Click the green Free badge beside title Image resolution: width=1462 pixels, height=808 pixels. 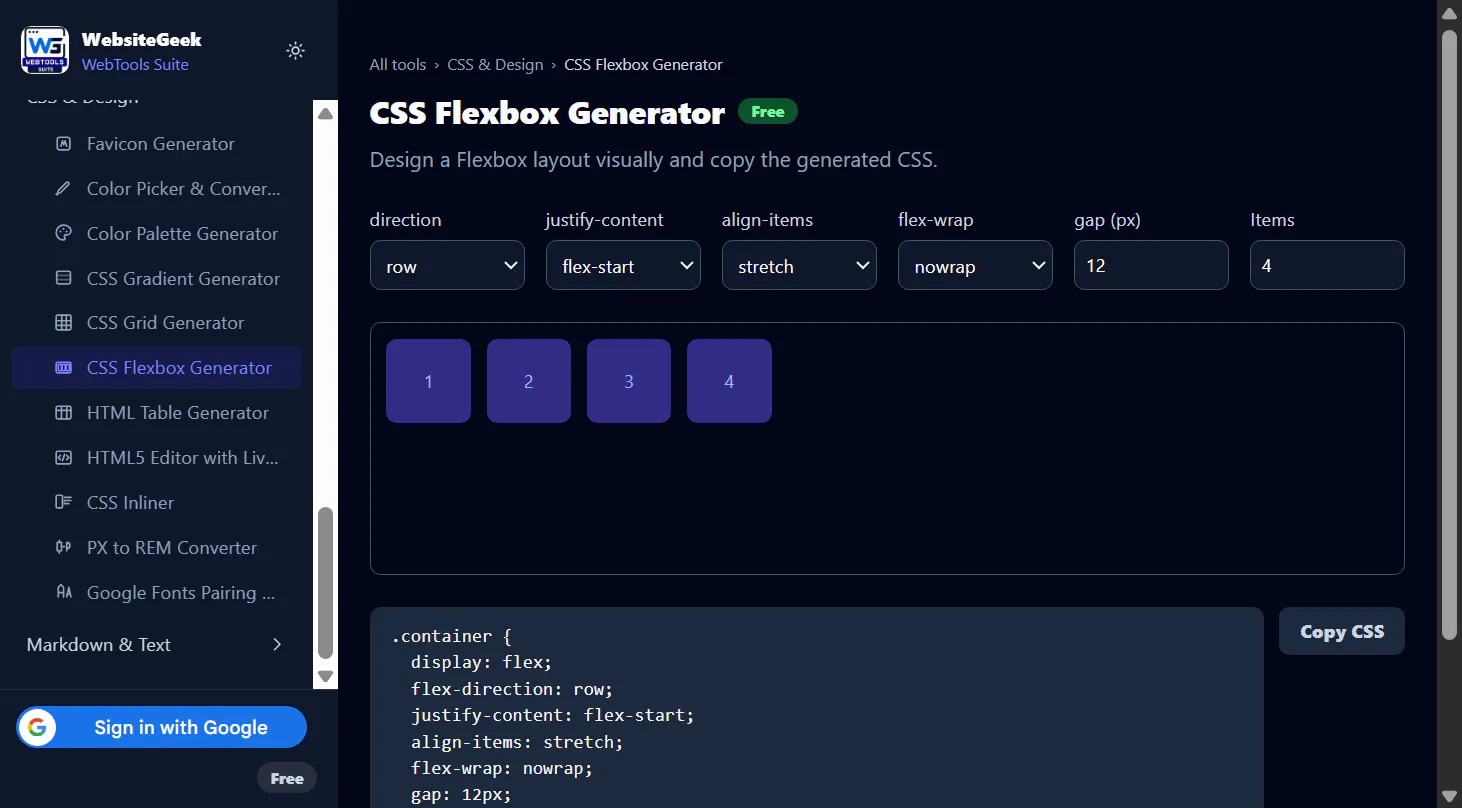tap(768, 112)
